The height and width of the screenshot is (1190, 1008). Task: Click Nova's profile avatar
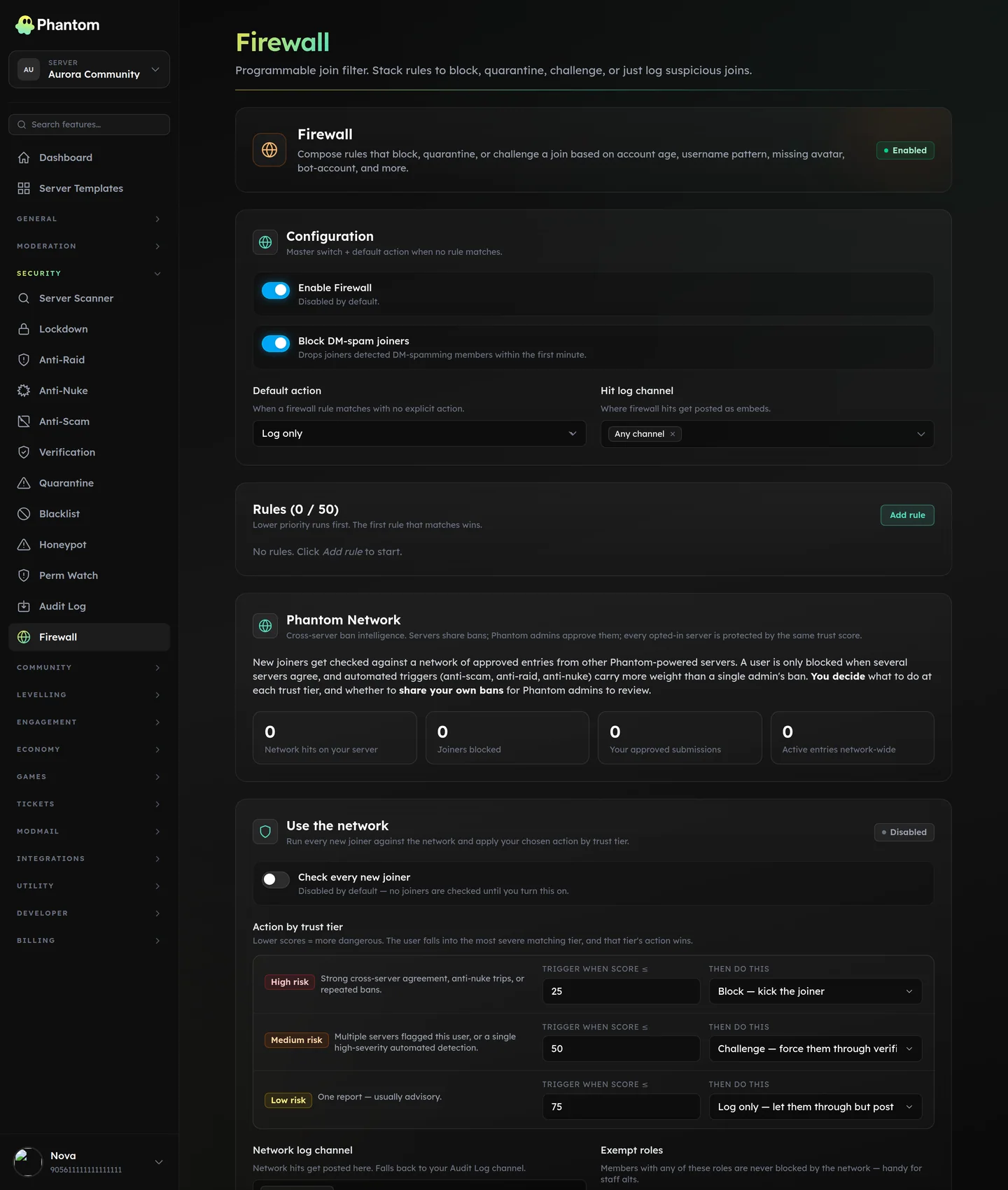[28, 1162]
